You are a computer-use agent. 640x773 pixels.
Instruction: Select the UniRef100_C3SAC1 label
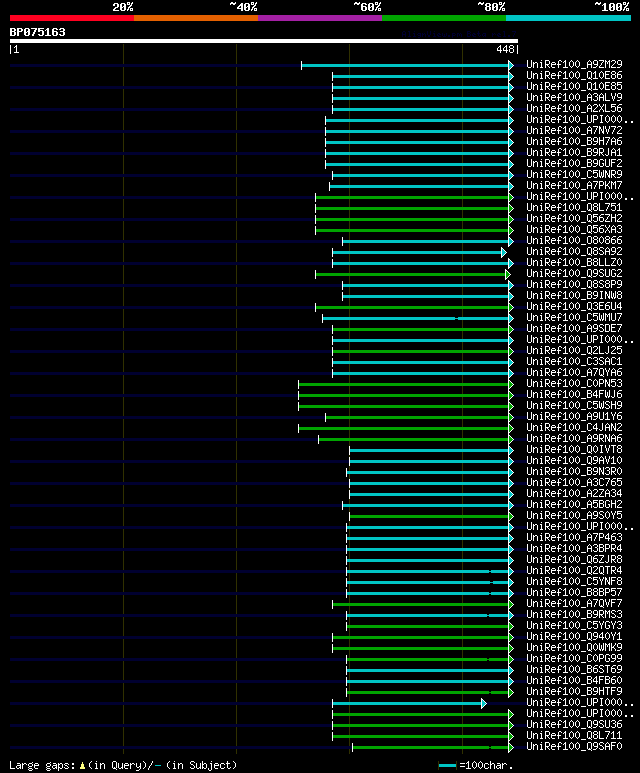[x=574, y=361]
